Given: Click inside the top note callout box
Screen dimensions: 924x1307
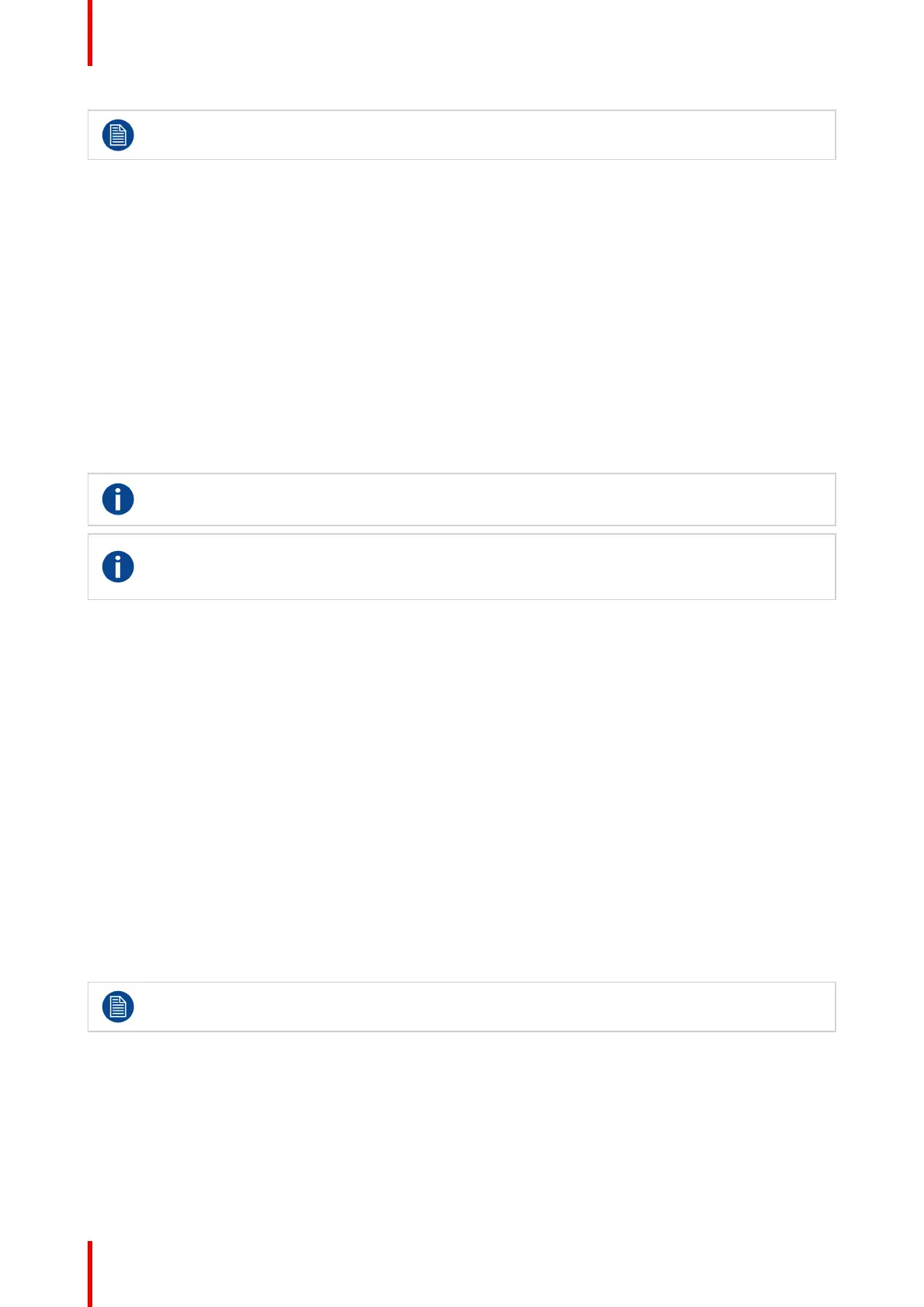Looking at the screenshot, I should [x=481, y=135].
